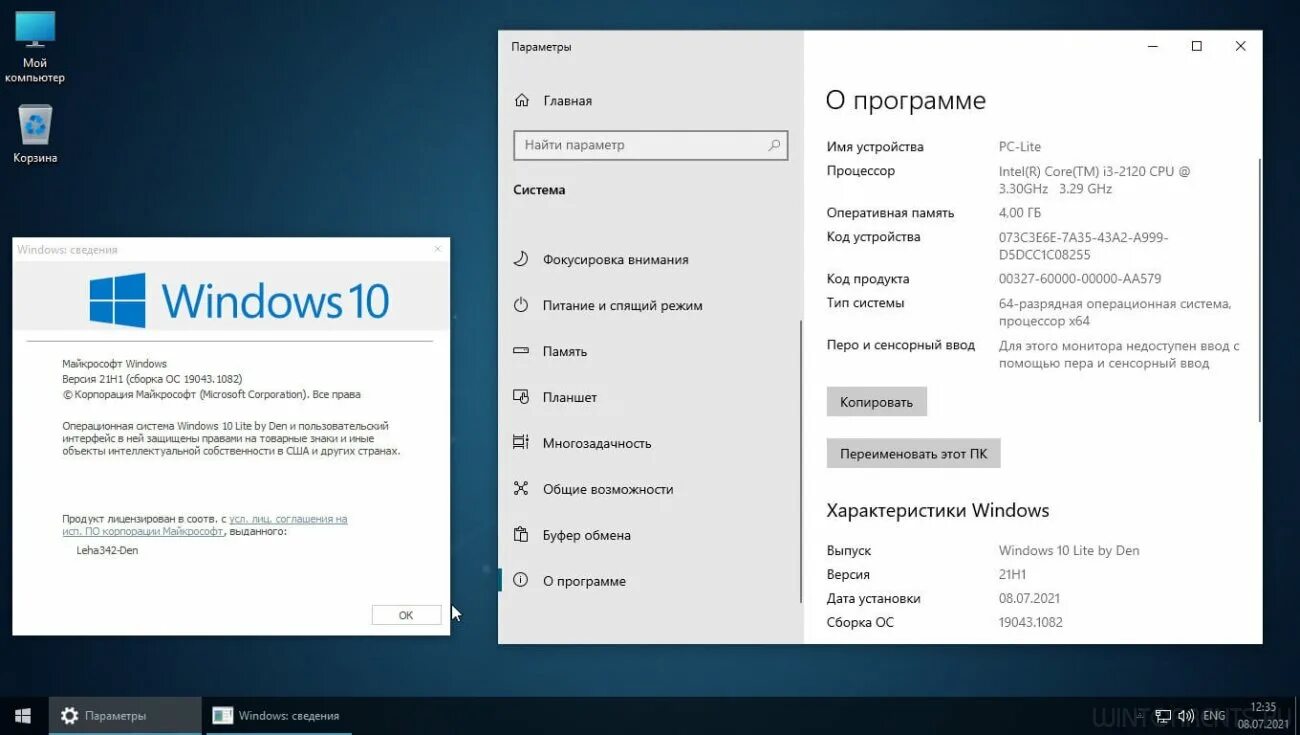This screenshot has height=735, width=1300.
Task: Click the shared experiences icon beside Общие возможности
Action: point(521,489)
